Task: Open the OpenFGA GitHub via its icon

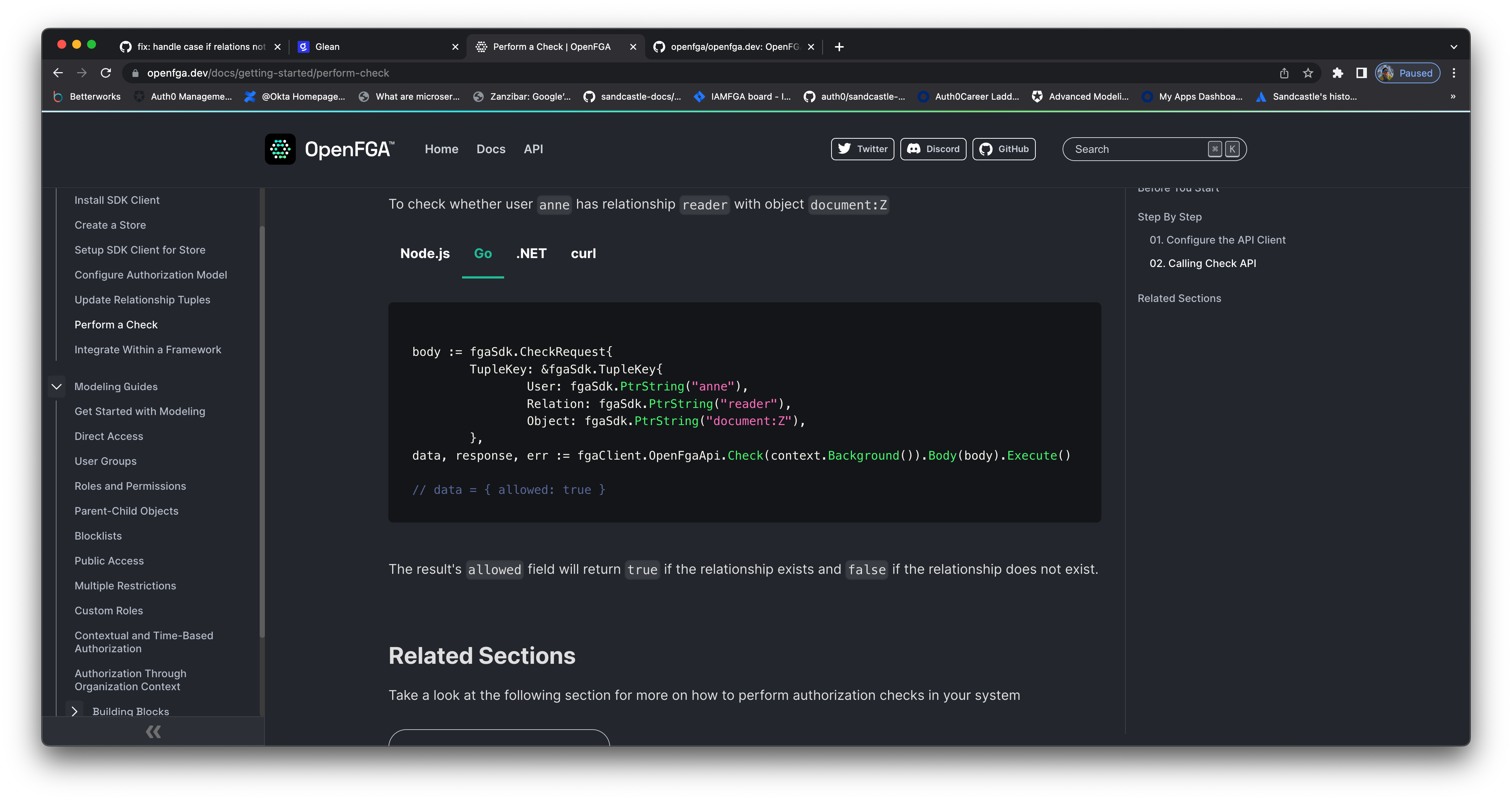Action: pos(1004,149)
